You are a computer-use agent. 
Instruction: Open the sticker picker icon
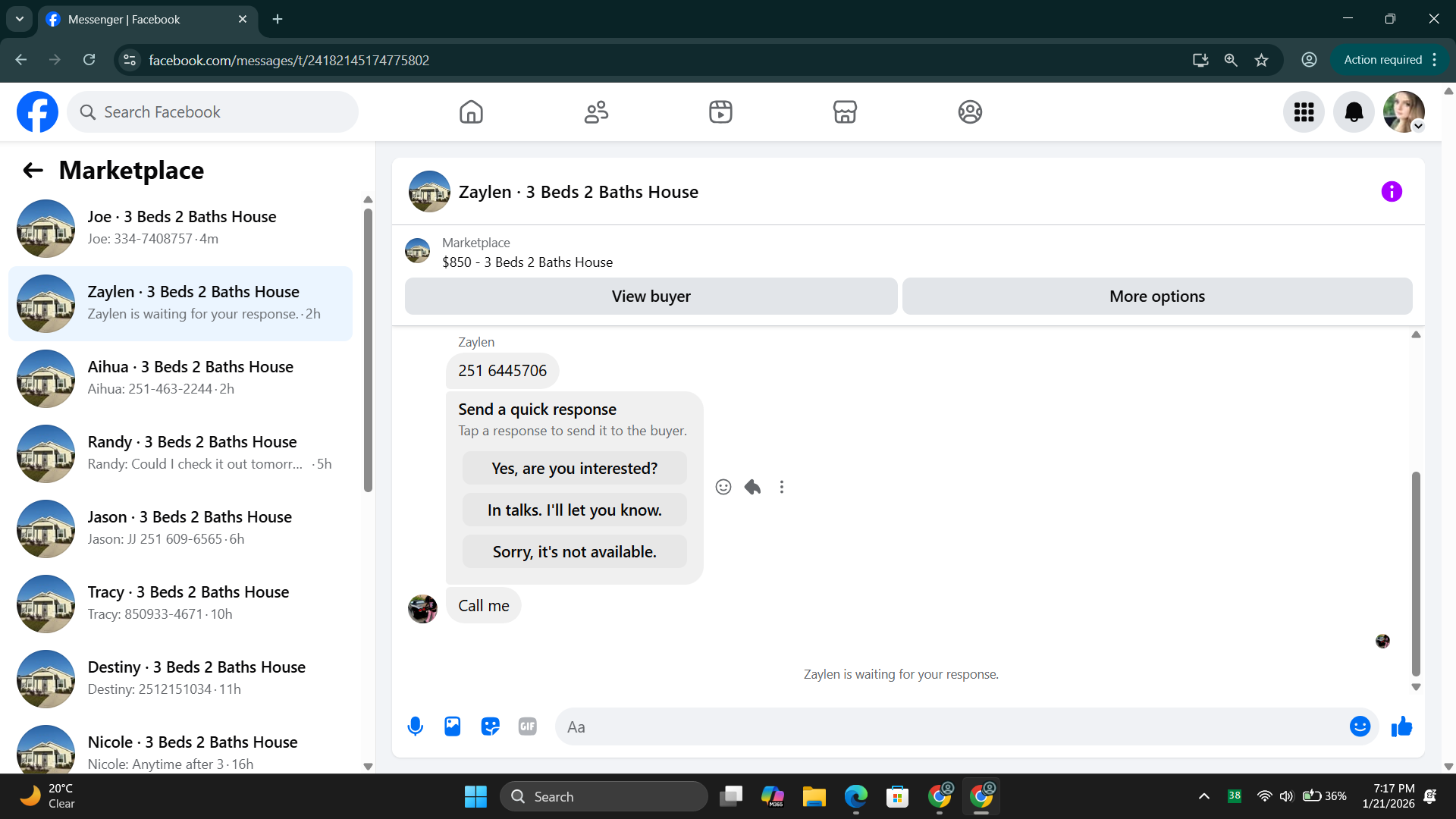(490, 726)
